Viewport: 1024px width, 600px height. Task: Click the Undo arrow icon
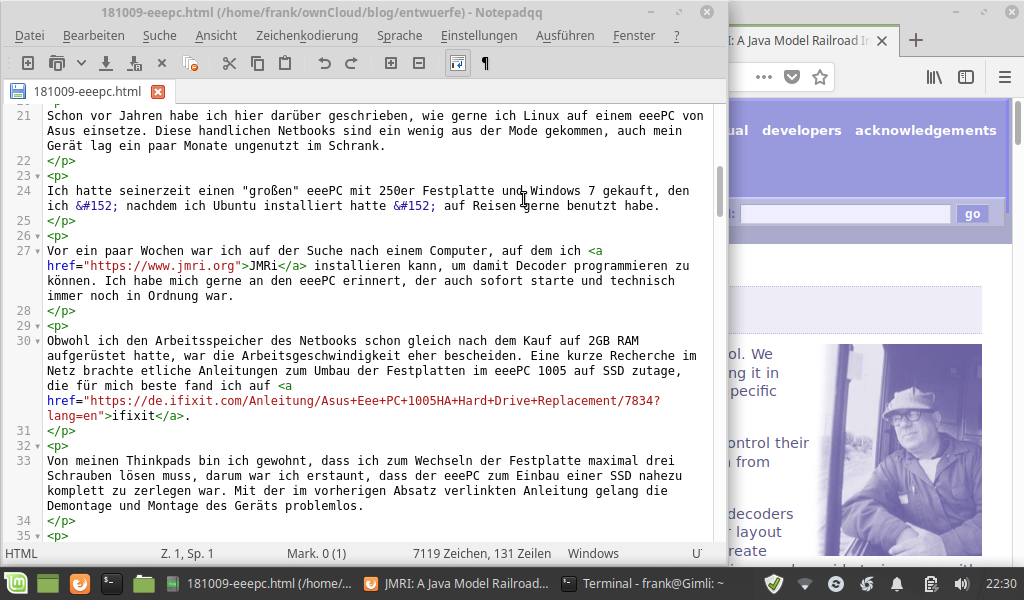324,63
